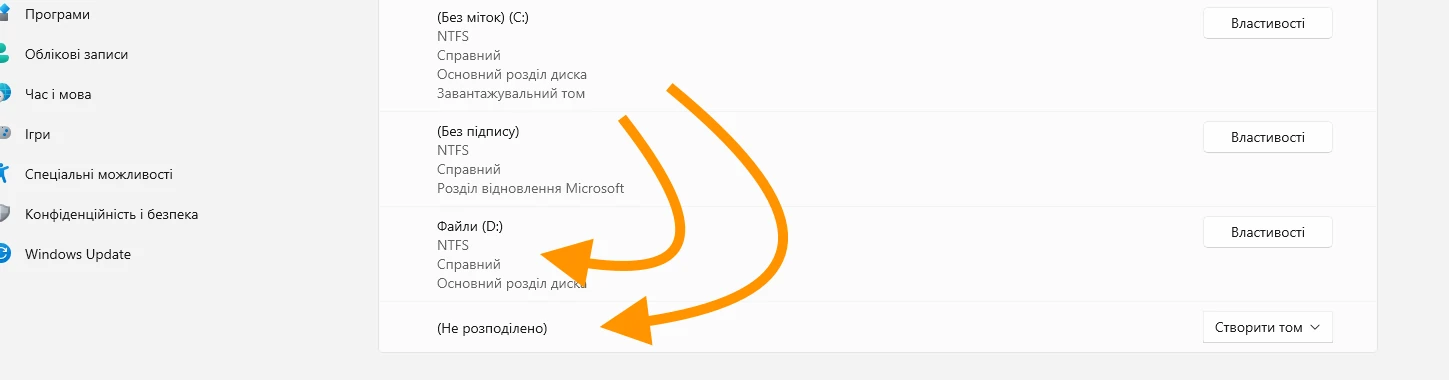Open the Ігри gamepad icon

4,134
